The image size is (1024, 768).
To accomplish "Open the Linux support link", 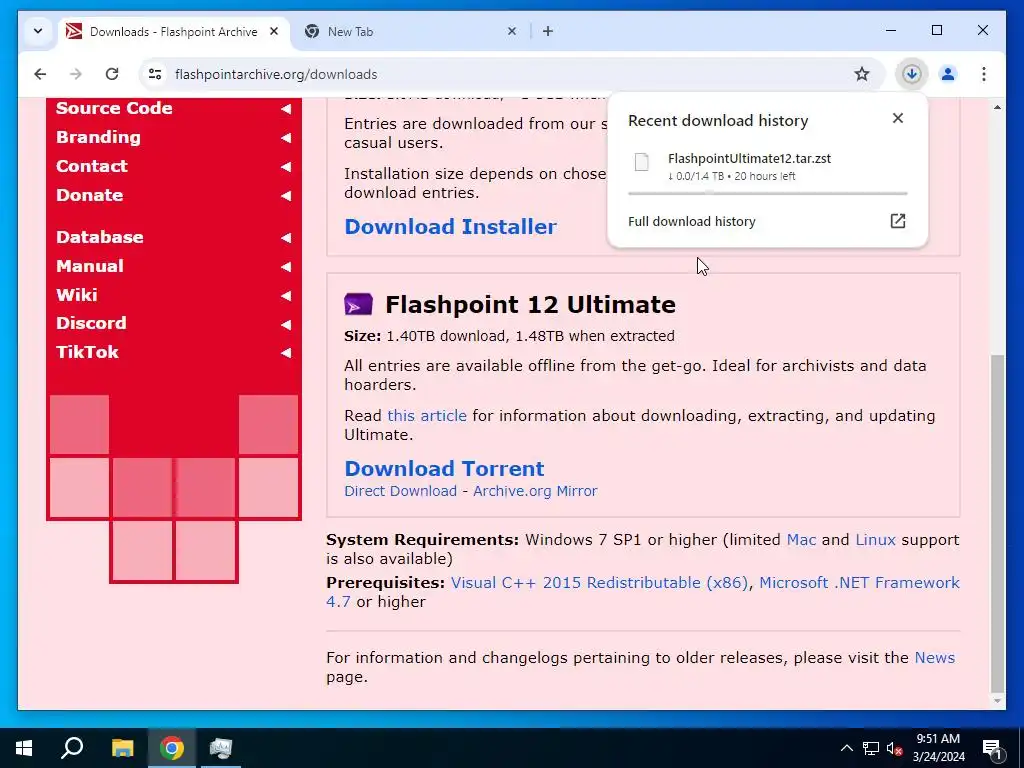I will click(x=875, y=540).
